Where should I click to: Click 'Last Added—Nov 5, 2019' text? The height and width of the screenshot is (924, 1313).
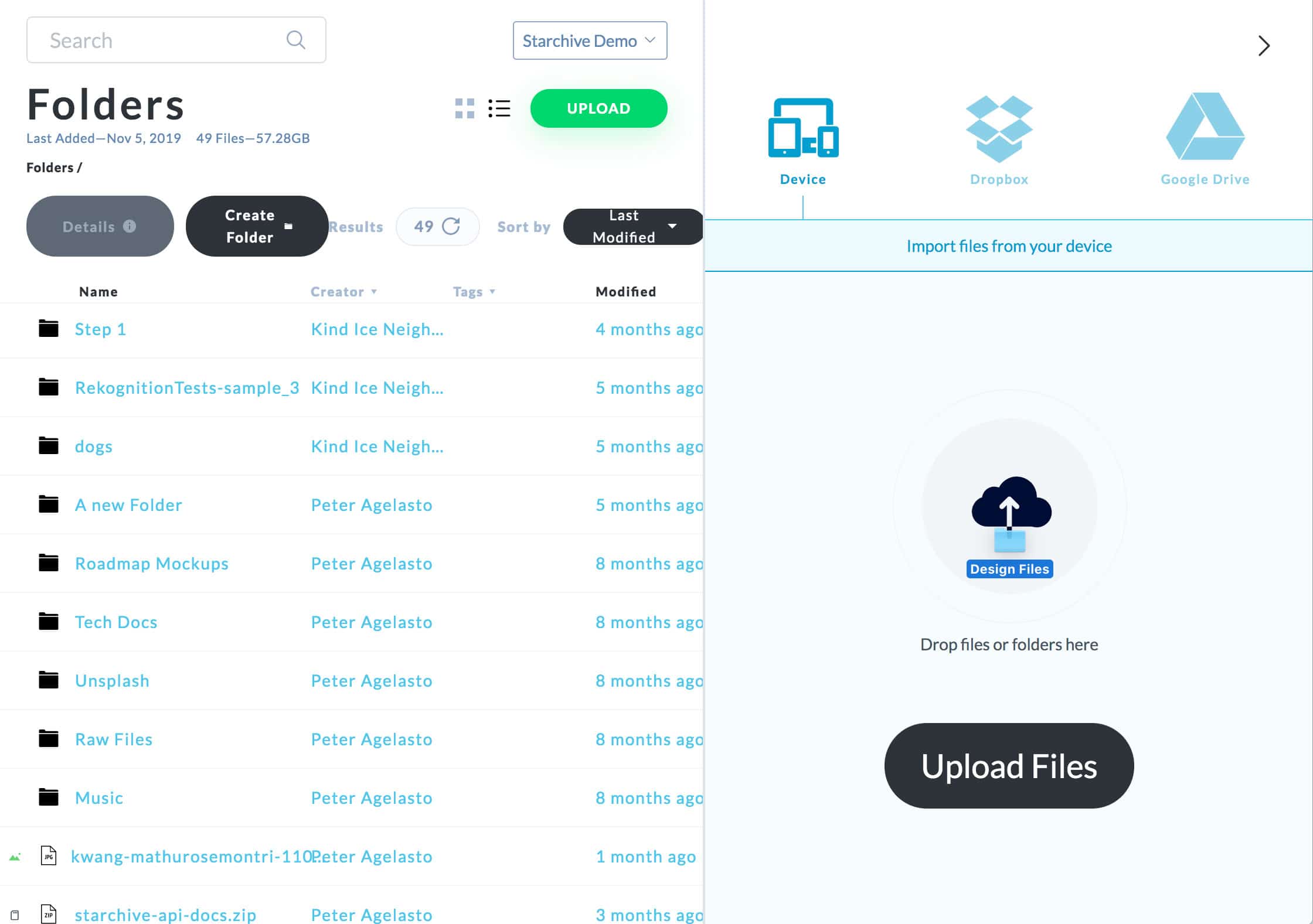104,138
